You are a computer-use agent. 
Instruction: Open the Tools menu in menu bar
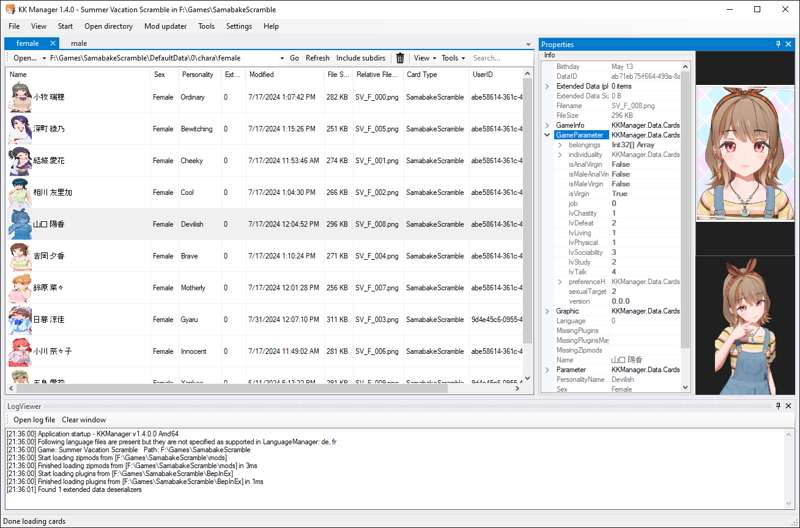(x=207, y=26)
